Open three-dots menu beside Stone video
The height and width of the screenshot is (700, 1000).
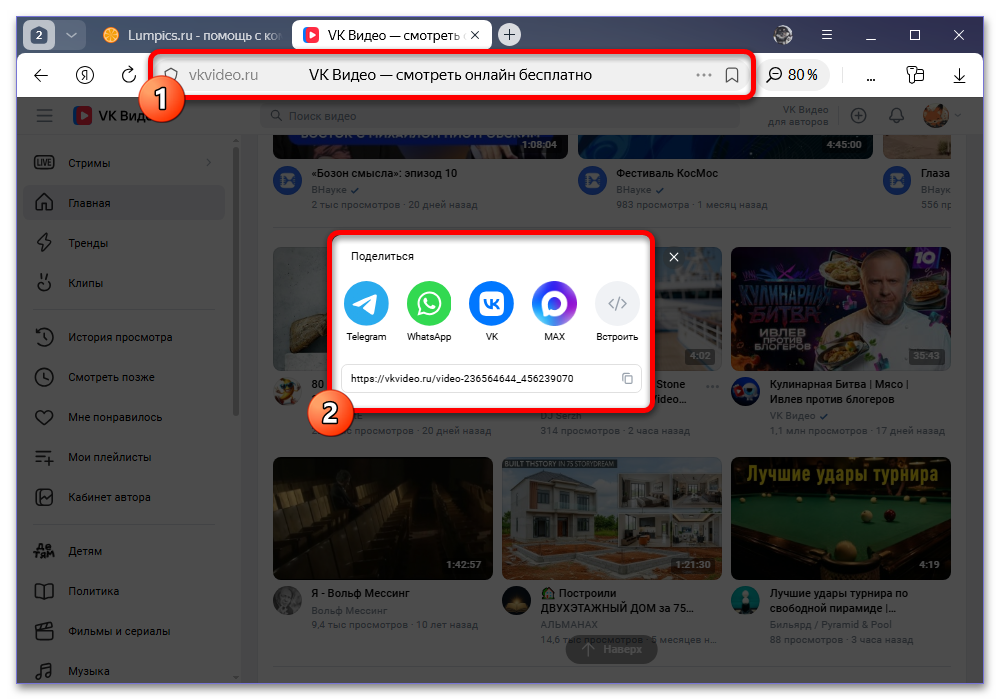(712, 386)
